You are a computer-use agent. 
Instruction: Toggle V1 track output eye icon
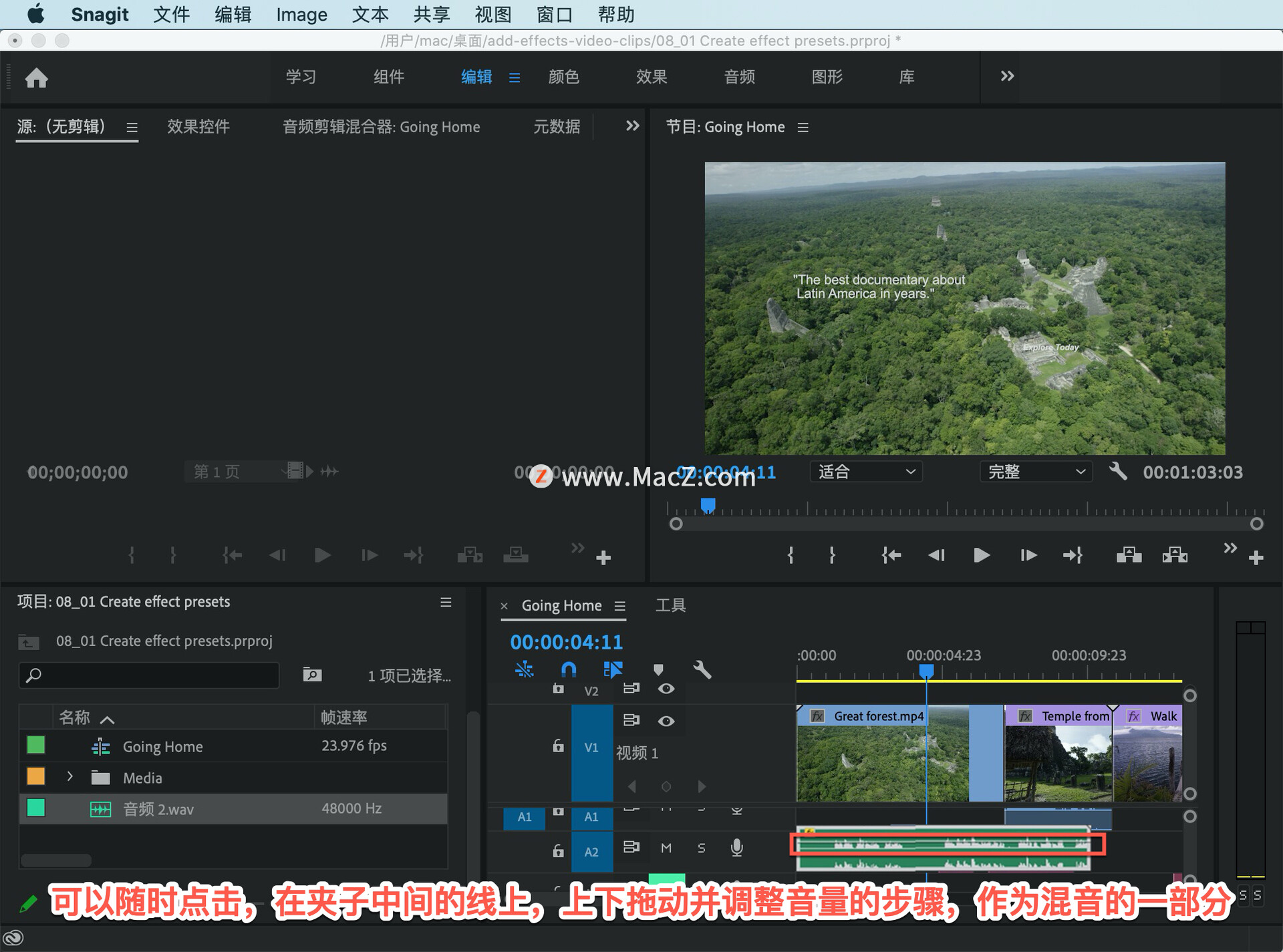pyautogui.click(x=666, y=721)
